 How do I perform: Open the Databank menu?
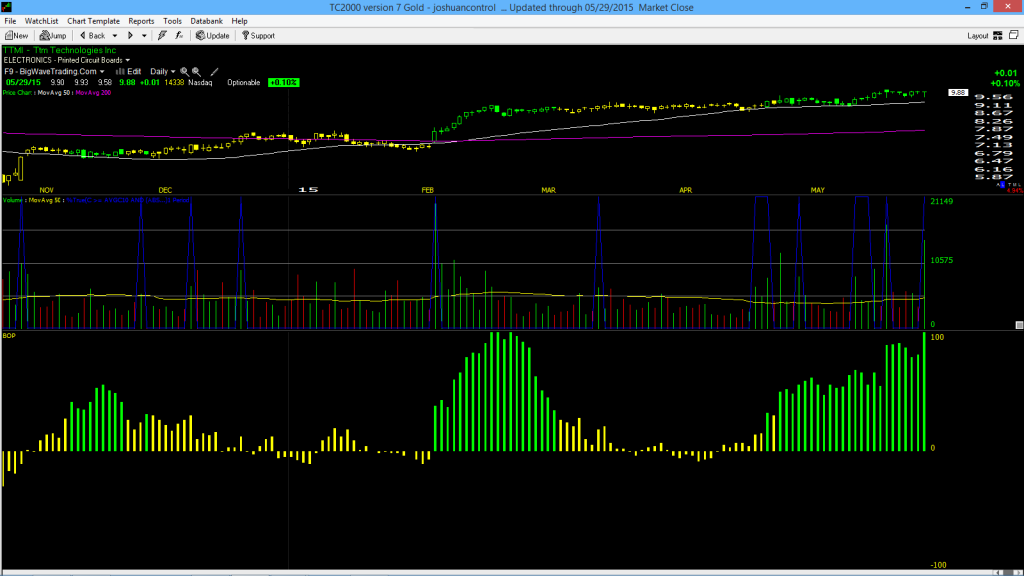(206, 21)
